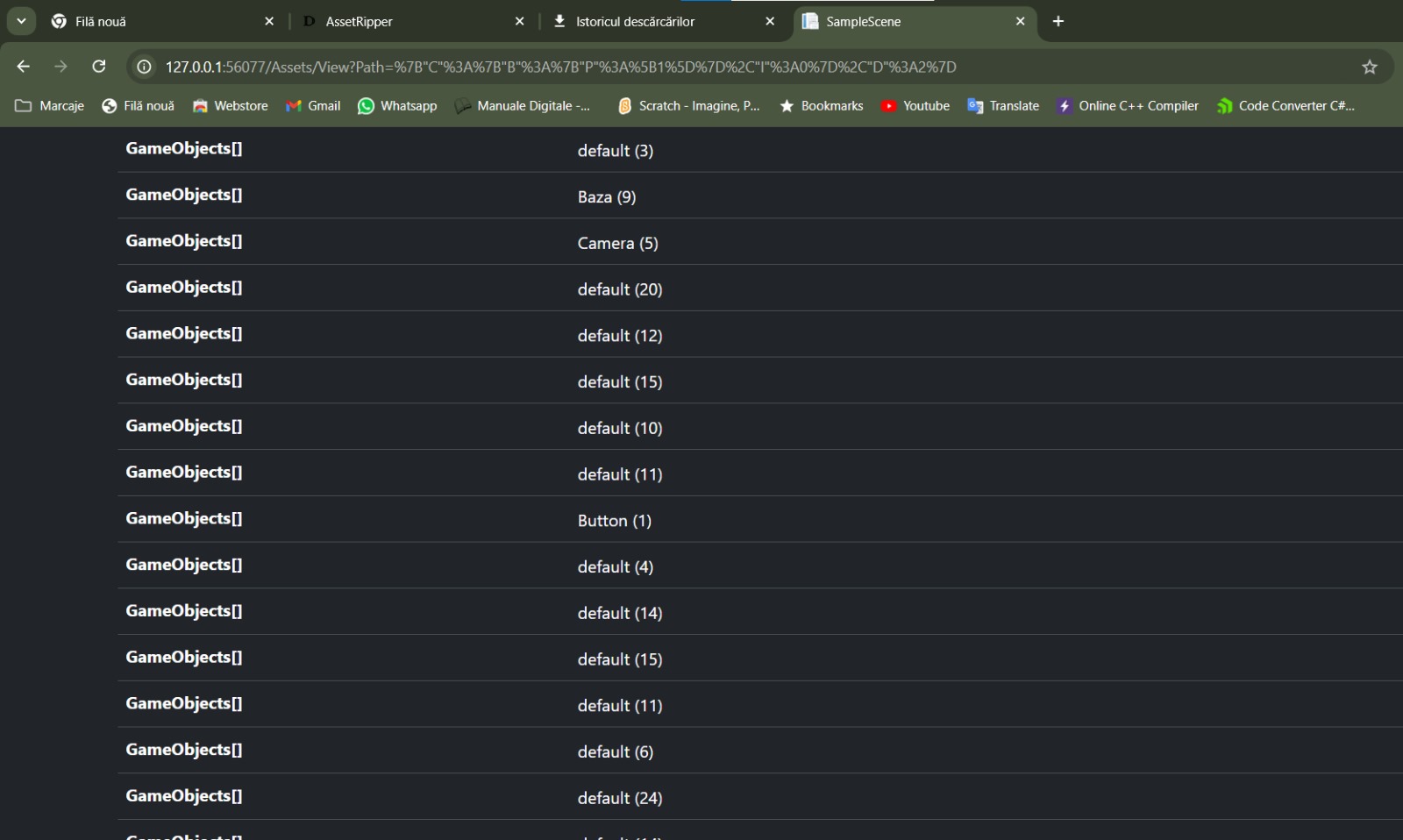Go forward with the forward arrow

pos(61,67)
